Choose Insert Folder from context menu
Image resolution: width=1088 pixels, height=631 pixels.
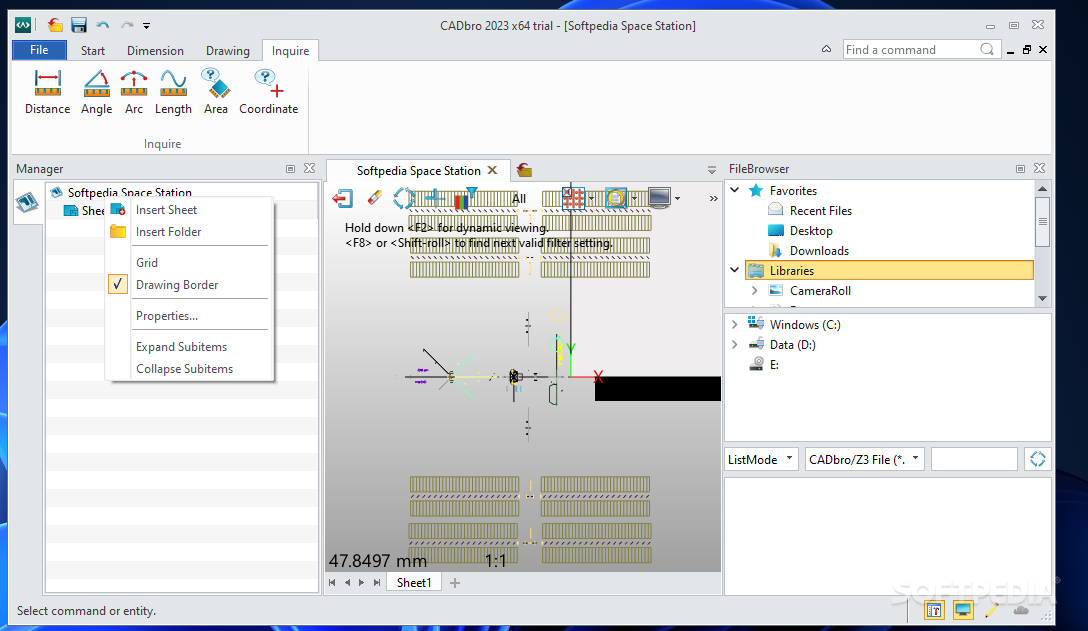point(189,232)
